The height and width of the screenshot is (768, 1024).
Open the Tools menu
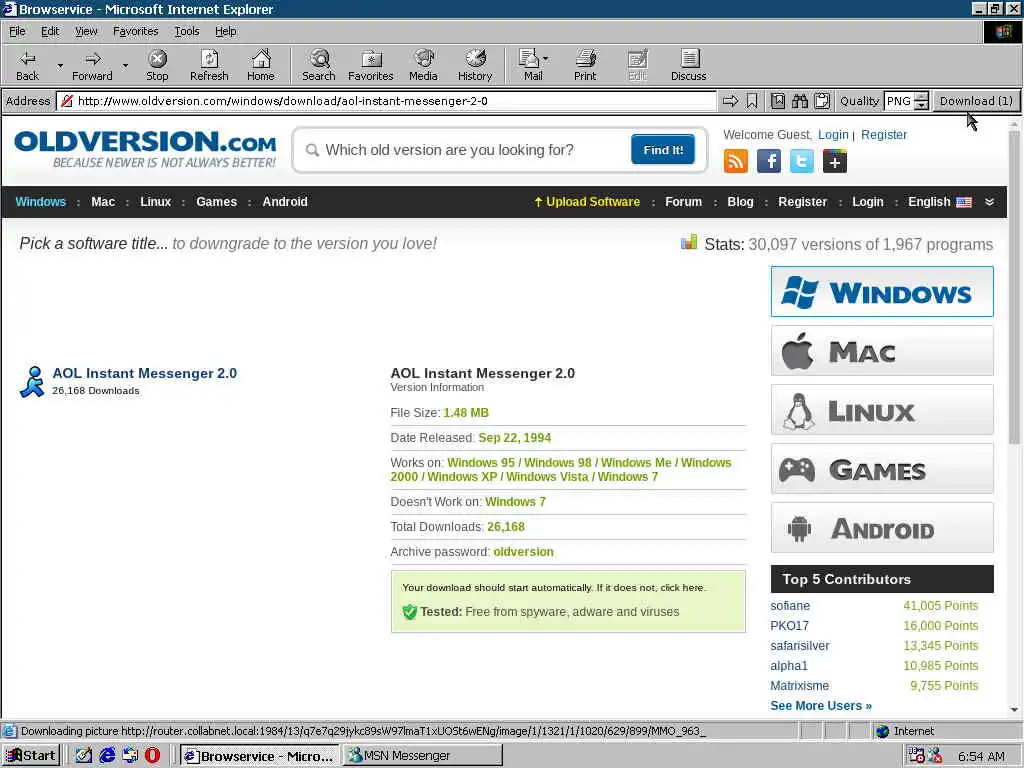tap(186, 31)
